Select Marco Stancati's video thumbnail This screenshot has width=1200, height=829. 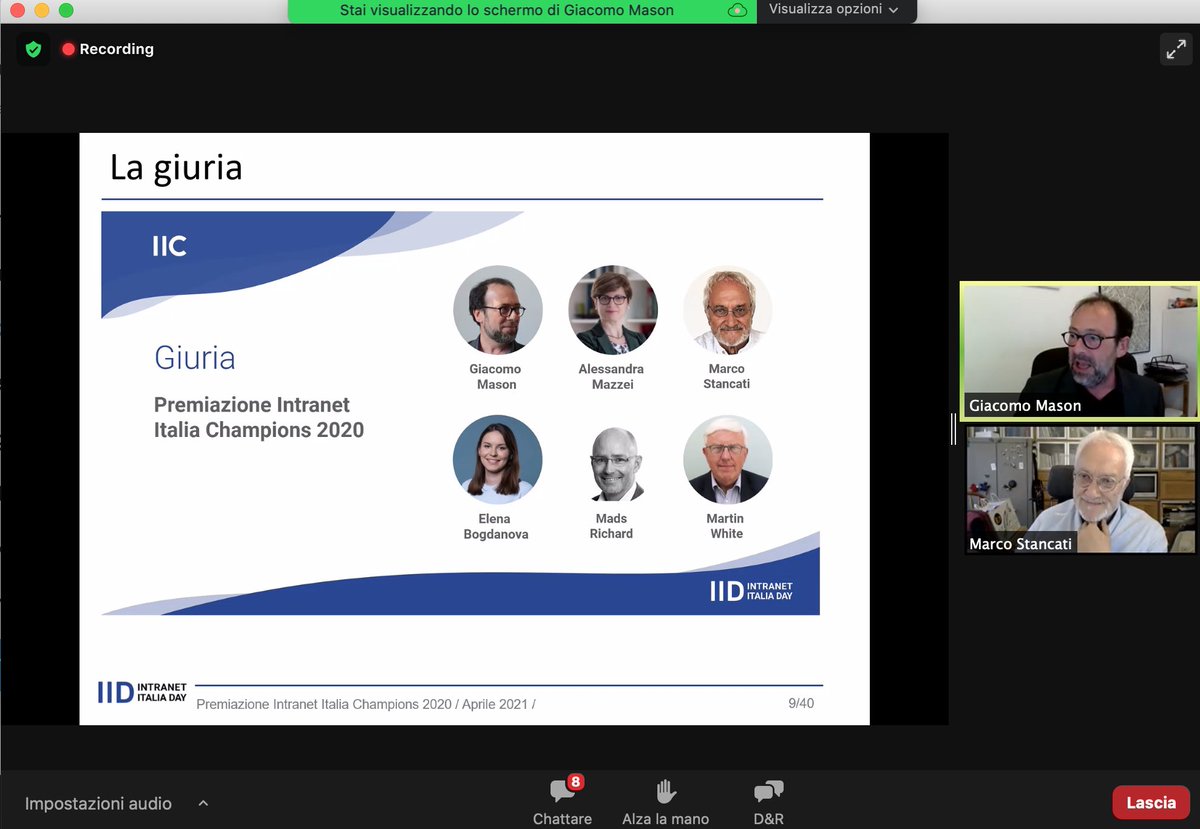click(1080, 490)
